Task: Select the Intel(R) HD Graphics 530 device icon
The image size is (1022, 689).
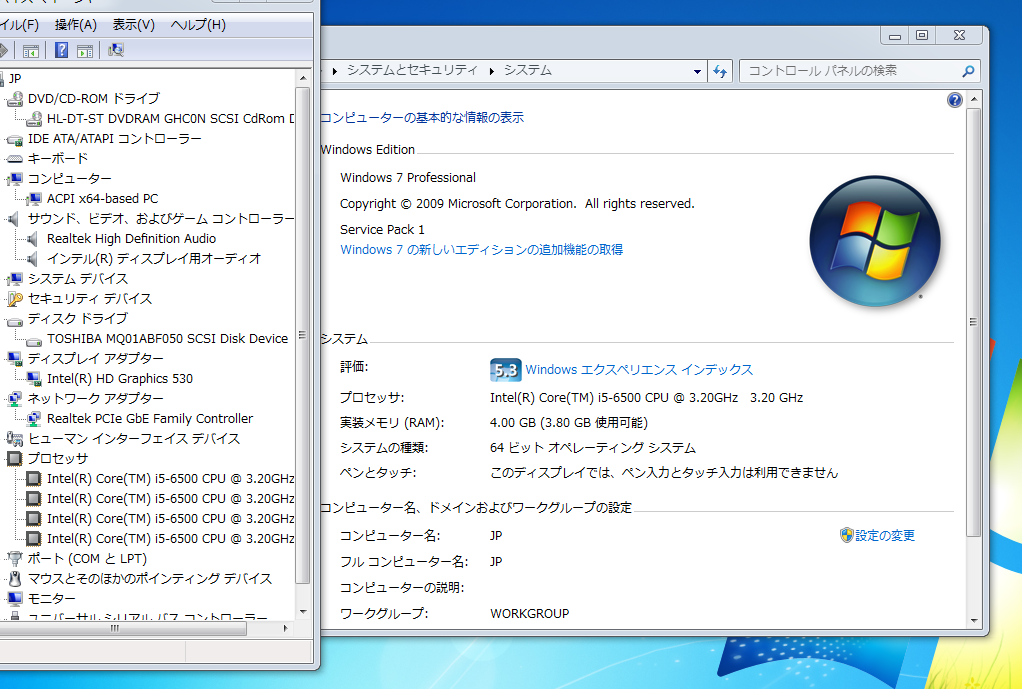Action: [33, 378]
